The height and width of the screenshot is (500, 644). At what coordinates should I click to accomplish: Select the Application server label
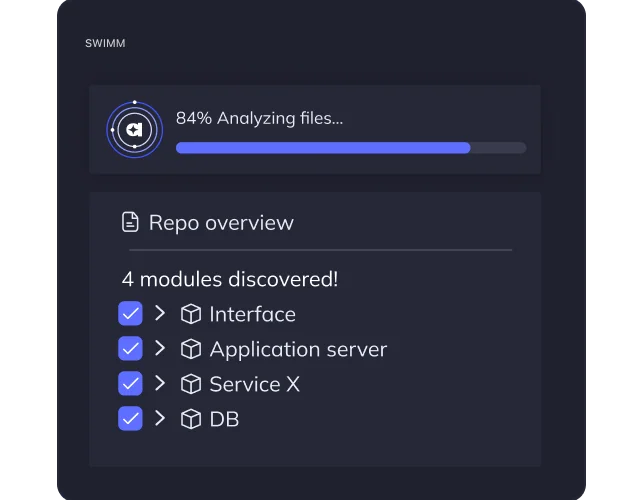click(298, 349)
